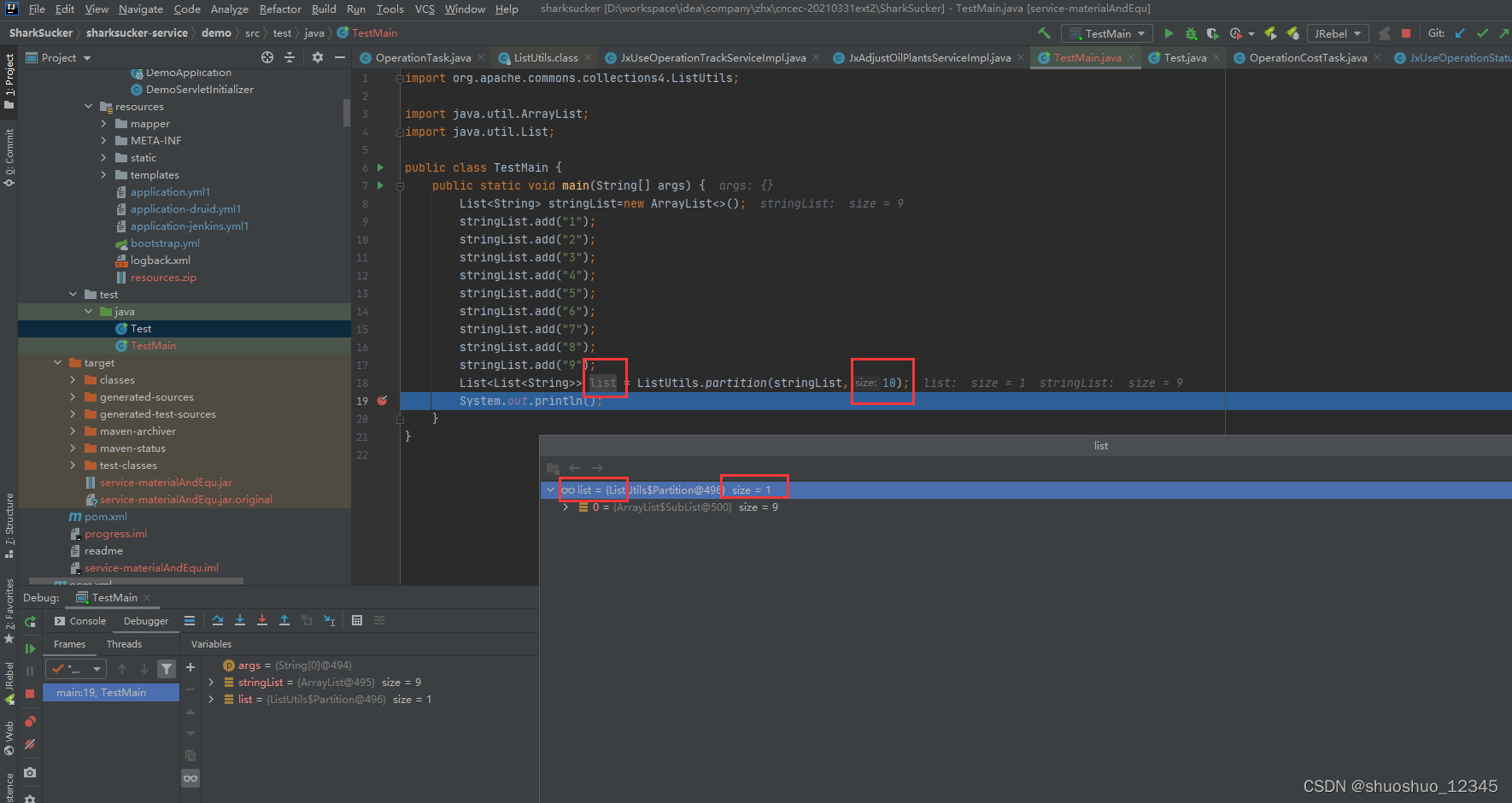Switch to Console tab in Debug
The width and height of the screenshot is (1512, 803).
[80, 621]
